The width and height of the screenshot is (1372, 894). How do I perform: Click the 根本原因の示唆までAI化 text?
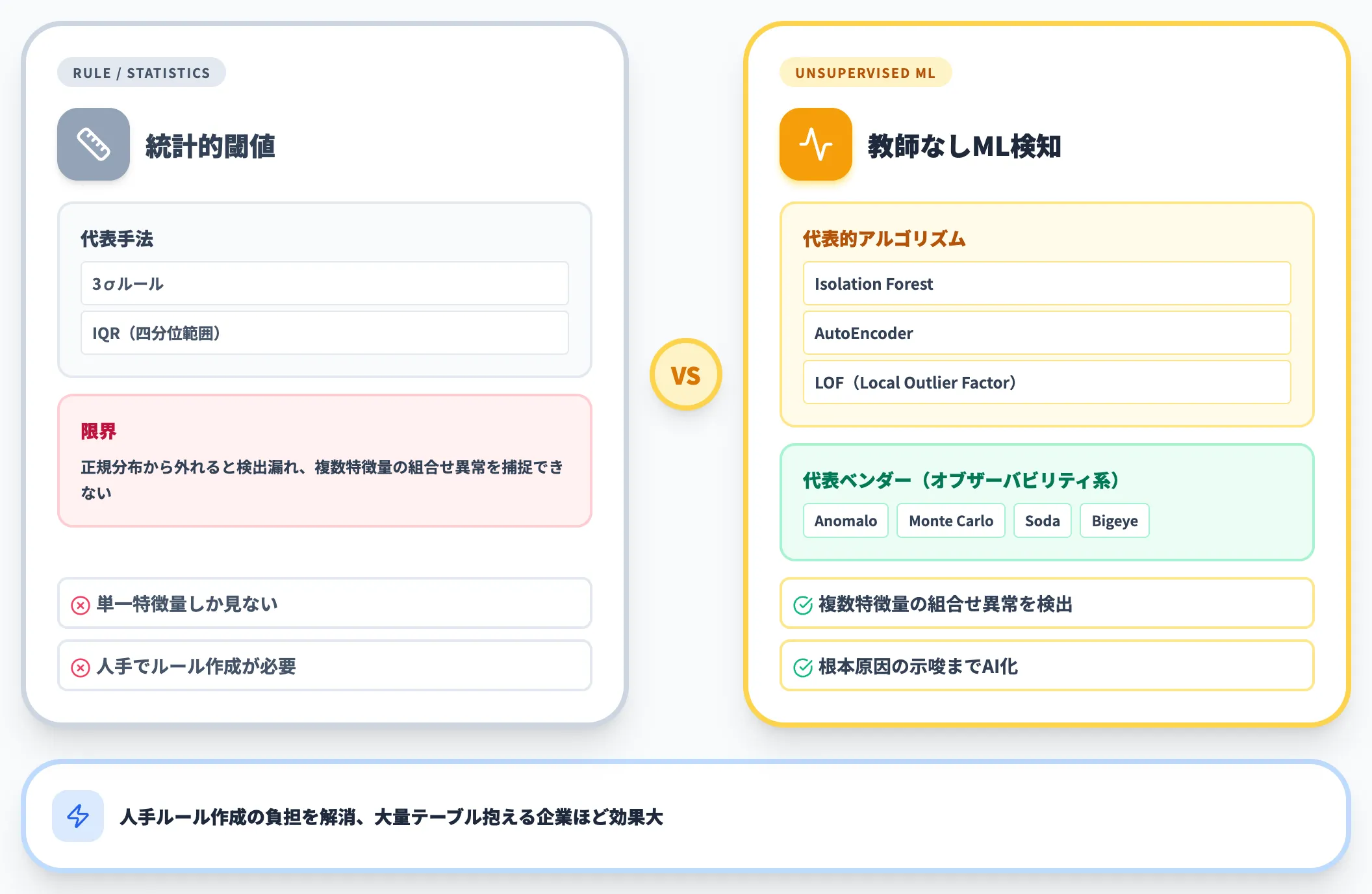pyautogui.click(x=919, y=666)
